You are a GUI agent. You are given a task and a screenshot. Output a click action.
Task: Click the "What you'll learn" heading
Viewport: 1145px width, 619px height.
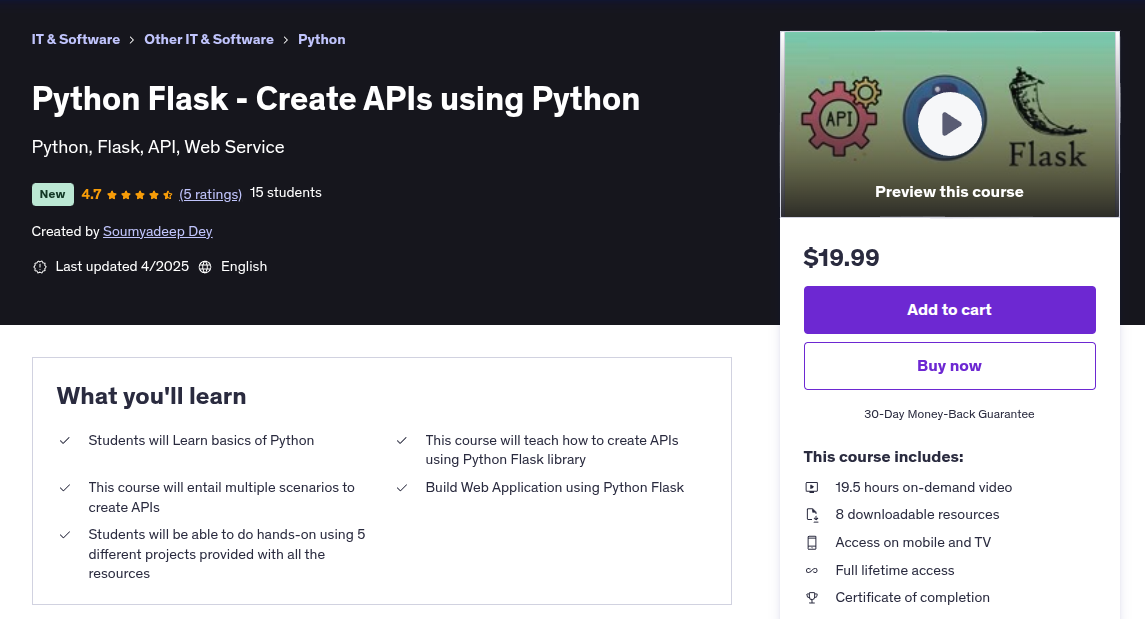151,396
